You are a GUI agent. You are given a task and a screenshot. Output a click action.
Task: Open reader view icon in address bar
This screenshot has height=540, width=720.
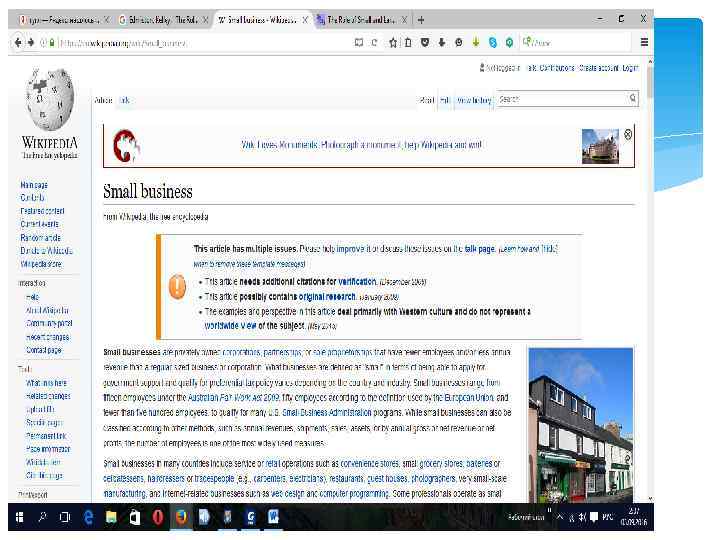pyautogui.click(x=359, y=43)
